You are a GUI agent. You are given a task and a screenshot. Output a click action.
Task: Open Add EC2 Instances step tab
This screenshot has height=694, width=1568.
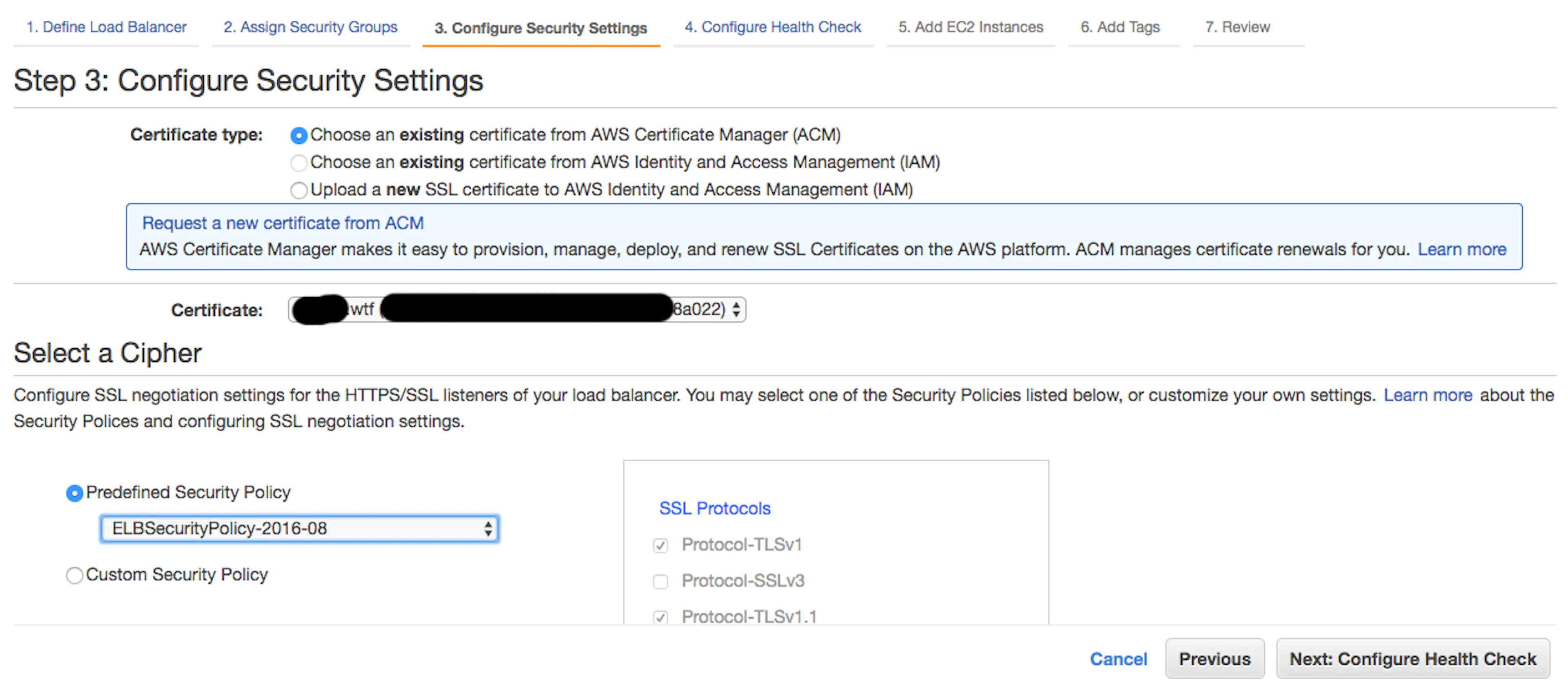[x=970, y=27]
